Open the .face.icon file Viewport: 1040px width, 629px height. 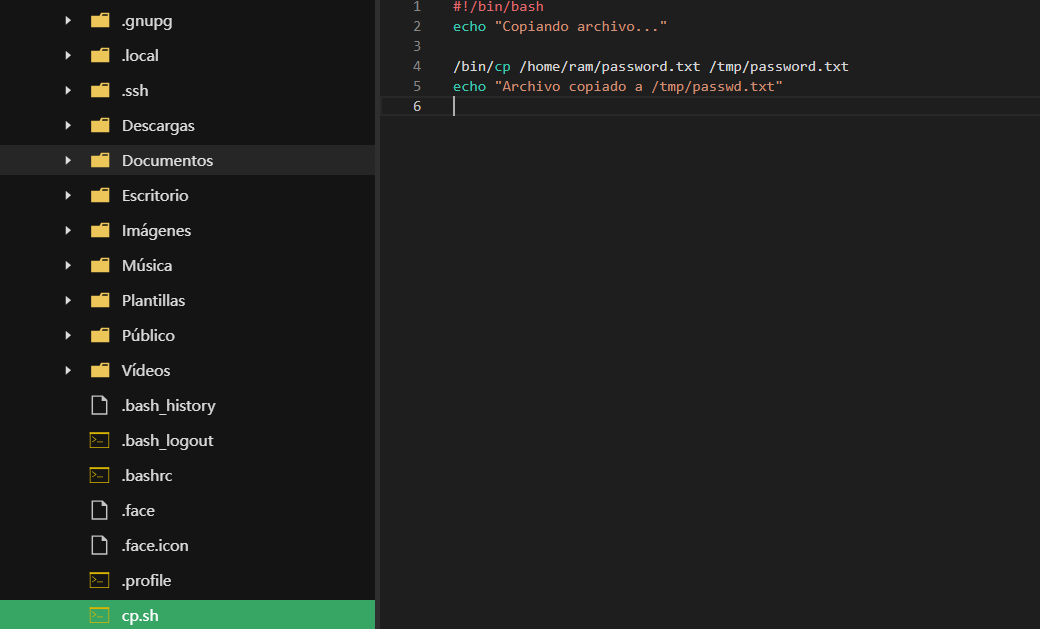pos(155,546)
